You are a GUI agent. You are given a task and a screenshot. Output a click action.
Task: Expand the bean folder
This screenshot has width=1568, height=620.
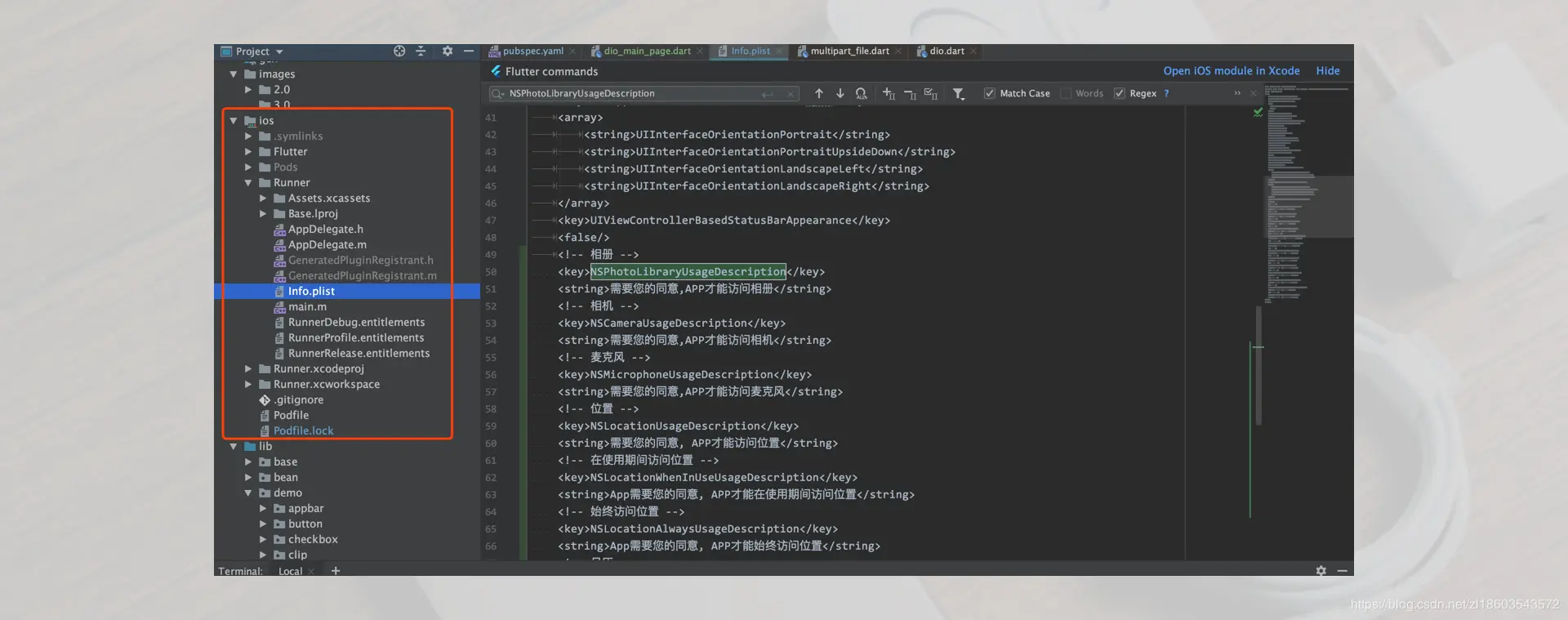coord(248,478)
